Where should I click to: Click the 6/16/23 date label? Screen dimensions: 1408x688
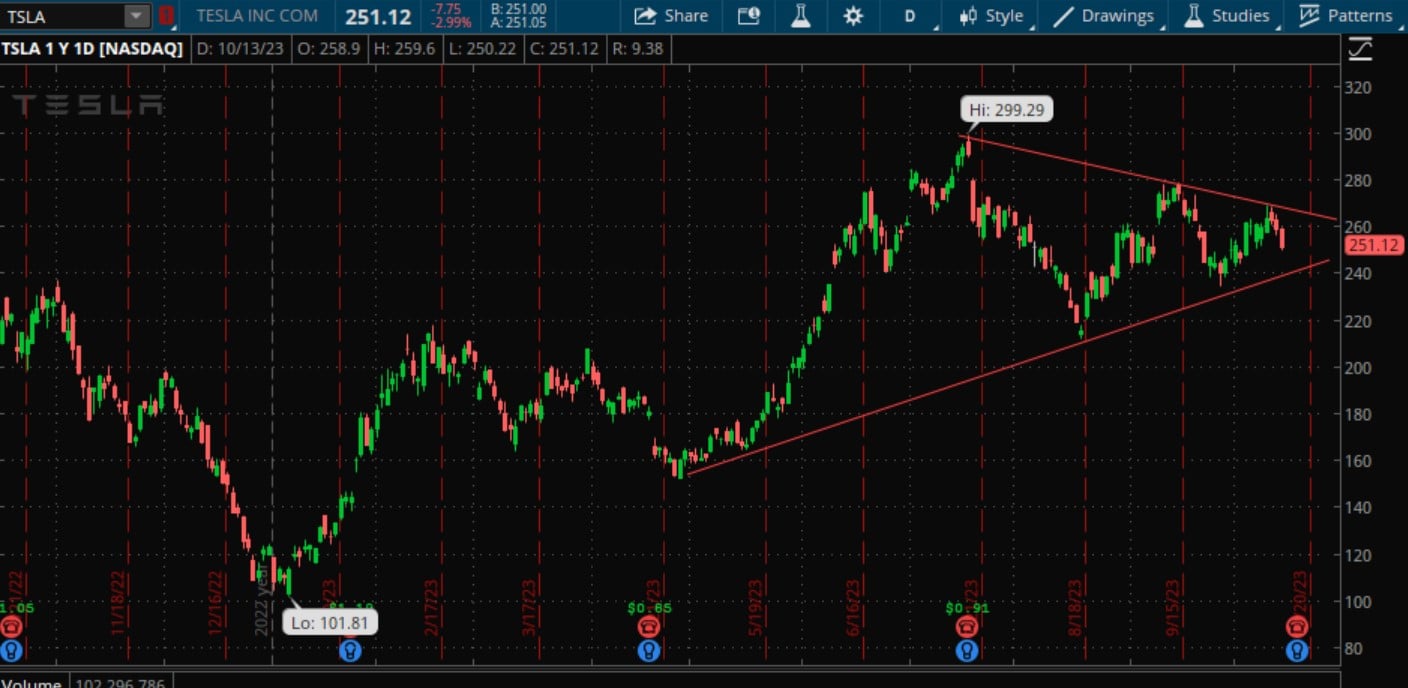coord(855,608)
